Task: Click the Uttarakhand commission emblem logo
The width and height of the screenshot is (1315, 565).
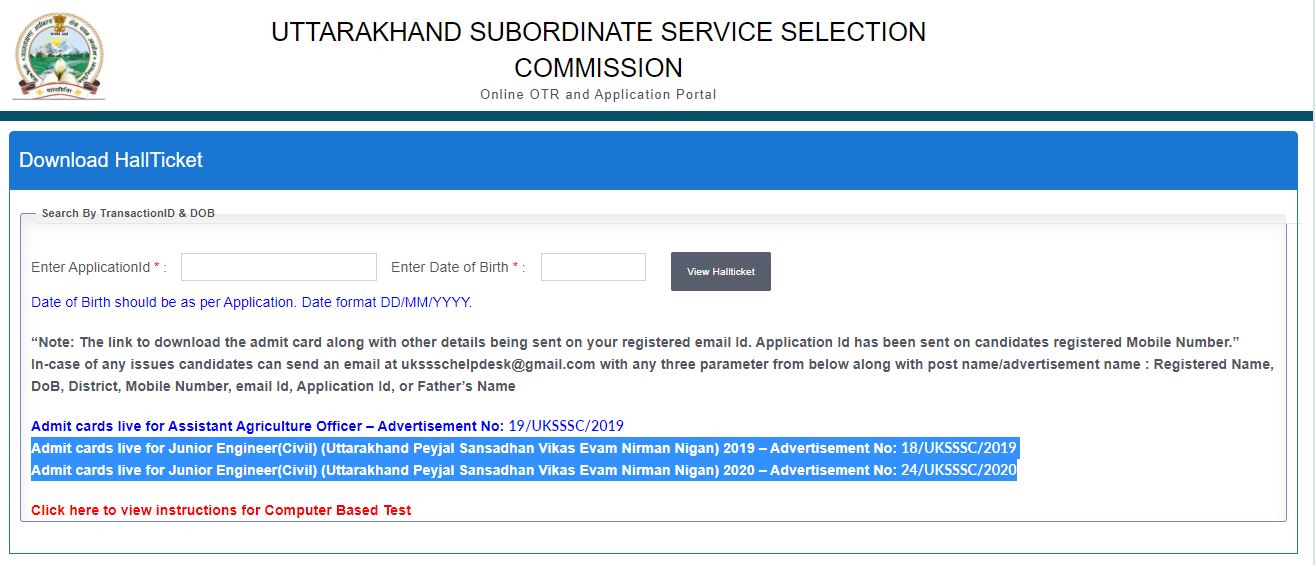Action: click(x=59, y=56)
